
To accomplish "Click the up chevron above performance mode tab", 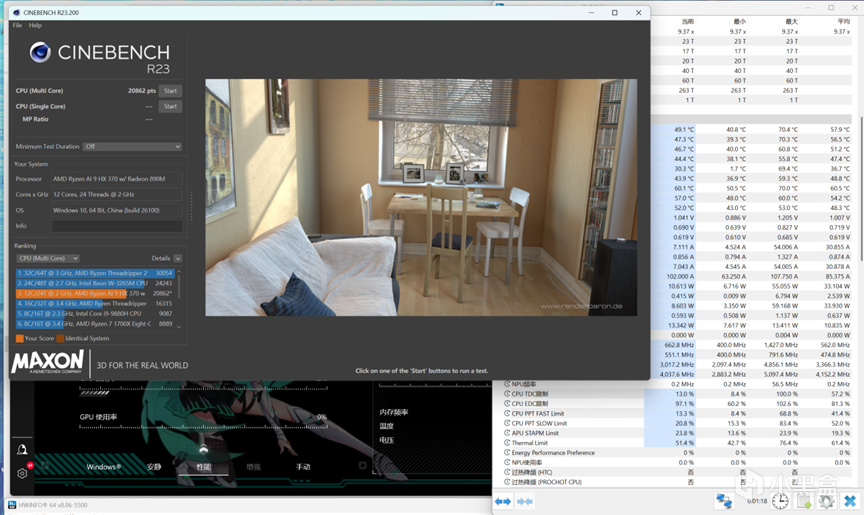I will [x=203, y=449].
